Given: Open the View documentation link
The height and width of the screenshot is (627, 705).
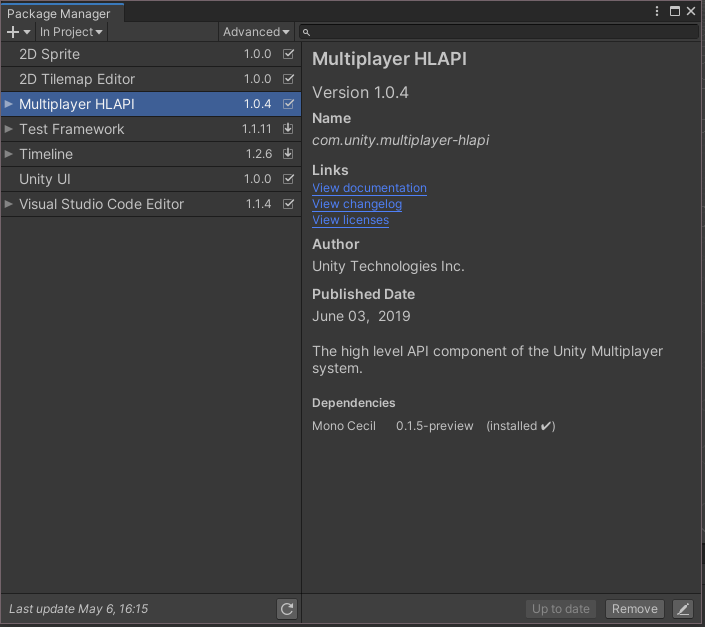Looking at the screenshot, I should 369,188.
